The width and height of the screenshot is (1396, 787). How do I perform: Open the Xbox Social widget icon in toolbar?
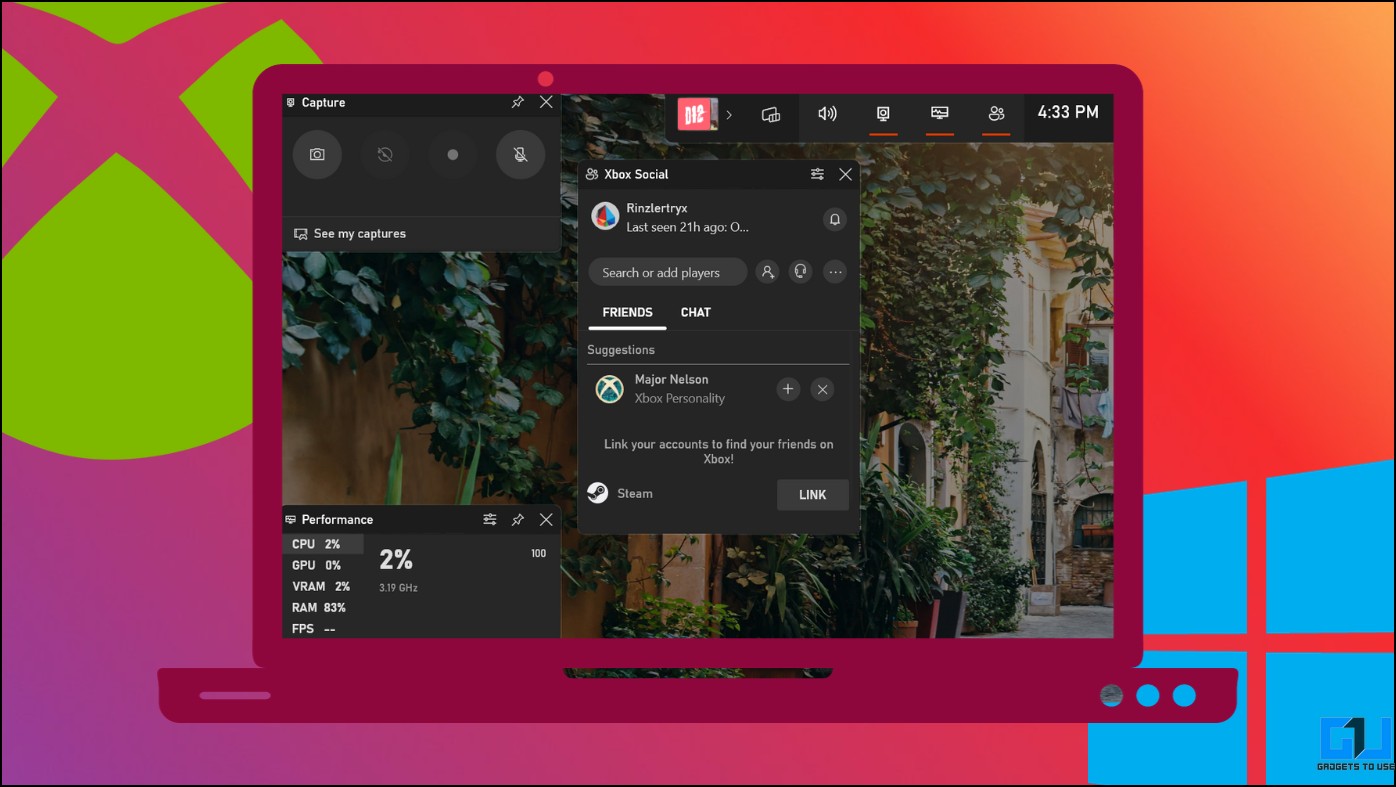(995, 113)
